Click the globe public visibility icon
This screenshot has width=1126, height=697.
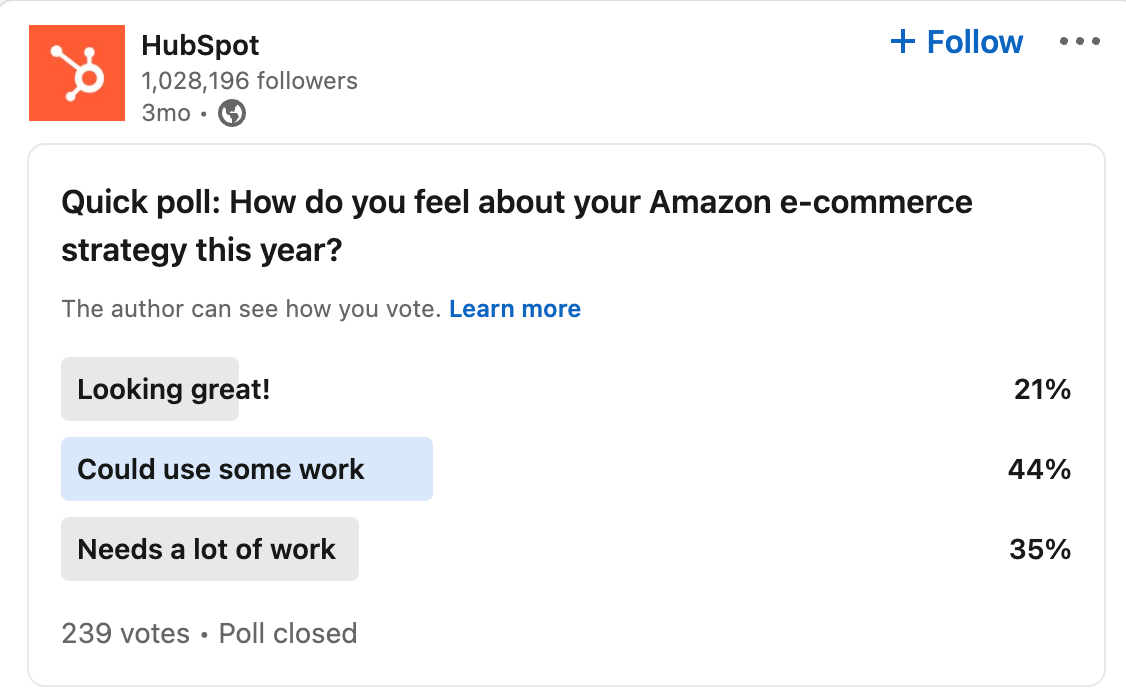pos(232,113)
